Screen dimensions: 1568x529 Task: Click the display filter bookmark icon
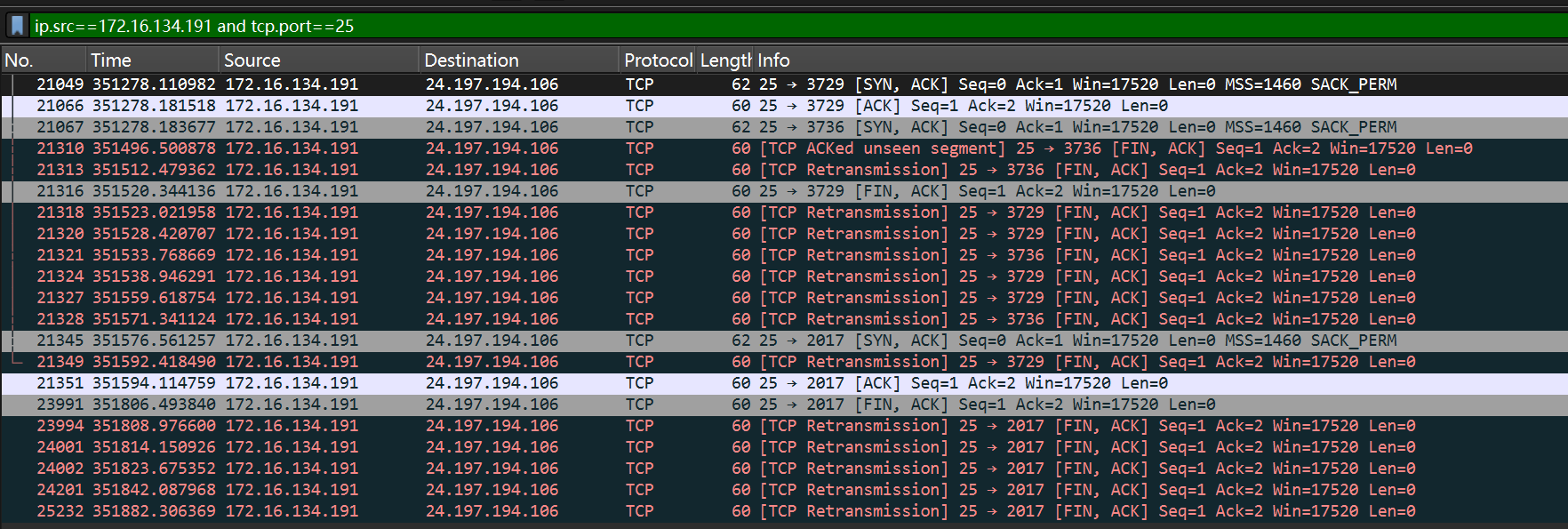(x=17, y=26)
